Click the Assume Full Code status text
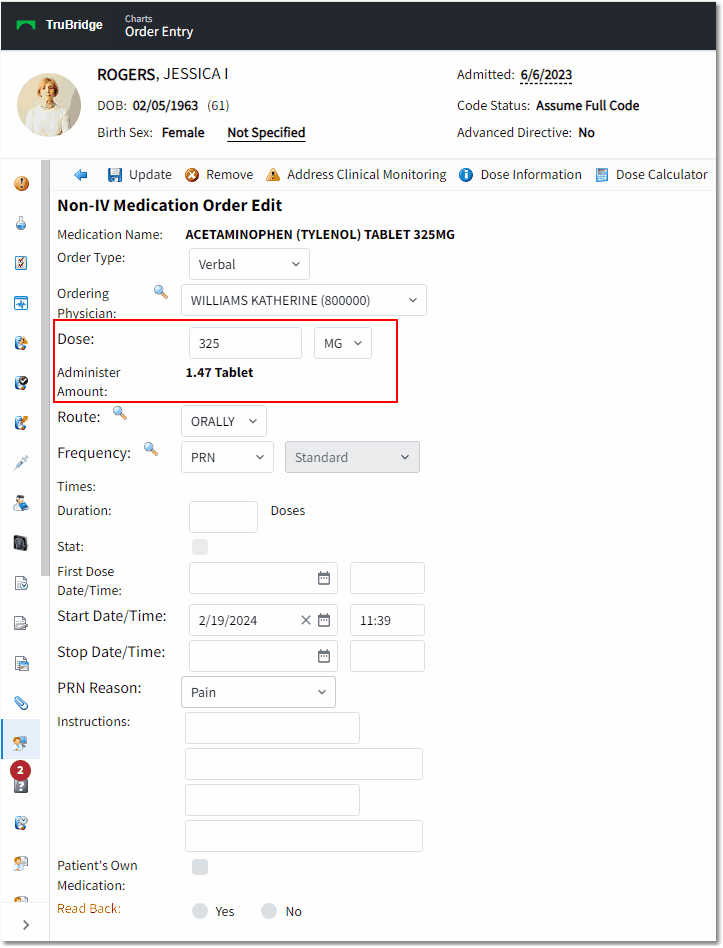 coord(588,105)
